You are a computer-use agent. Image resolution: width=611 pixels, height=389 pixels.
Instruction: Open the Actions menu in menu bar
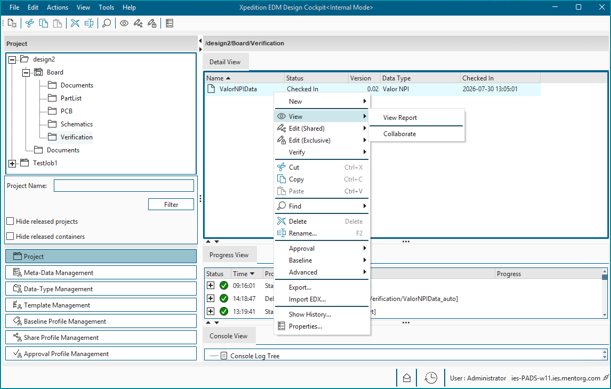click(x=57, y=7)
